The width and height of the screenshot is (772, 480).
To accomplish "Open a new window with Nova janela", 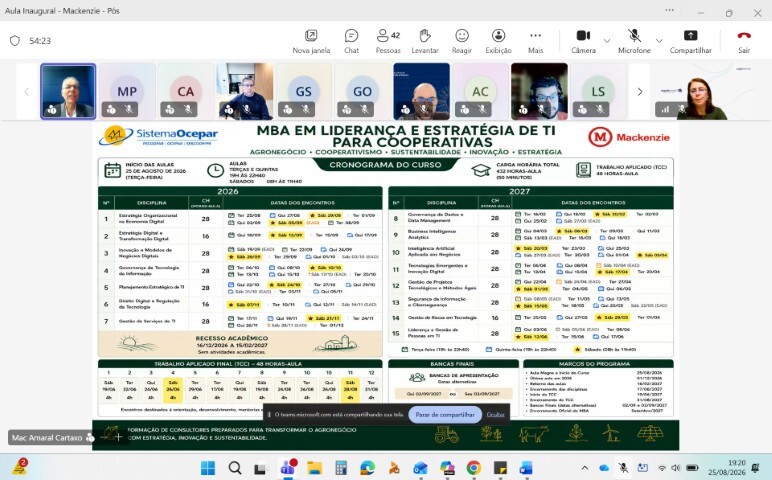I will click(311, 41).
